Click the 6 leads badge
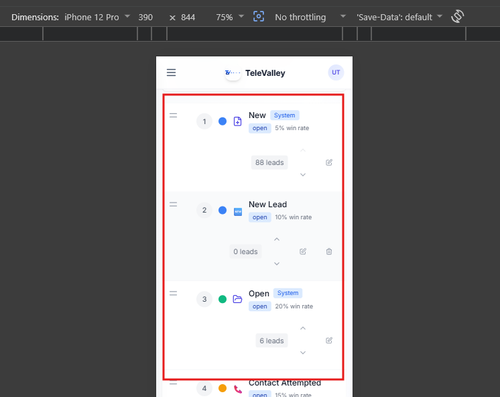 coord(272,341)
